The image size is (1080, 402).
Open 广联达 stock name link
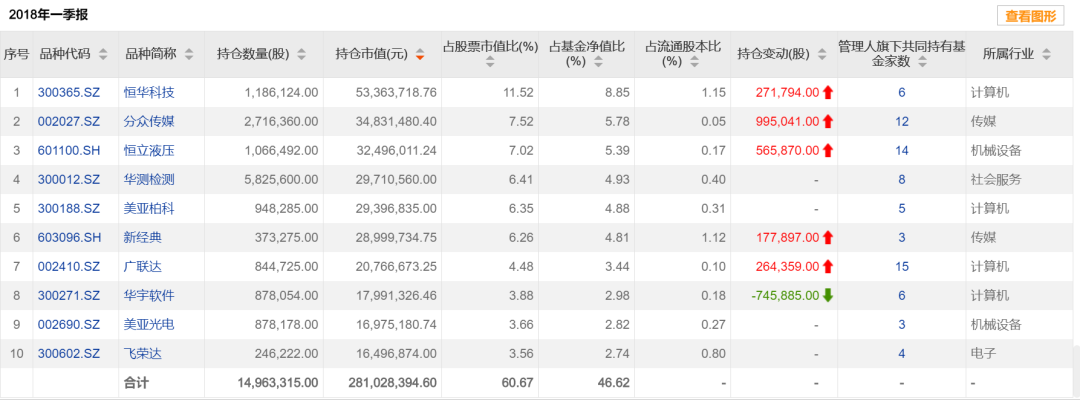pos(143,266)
